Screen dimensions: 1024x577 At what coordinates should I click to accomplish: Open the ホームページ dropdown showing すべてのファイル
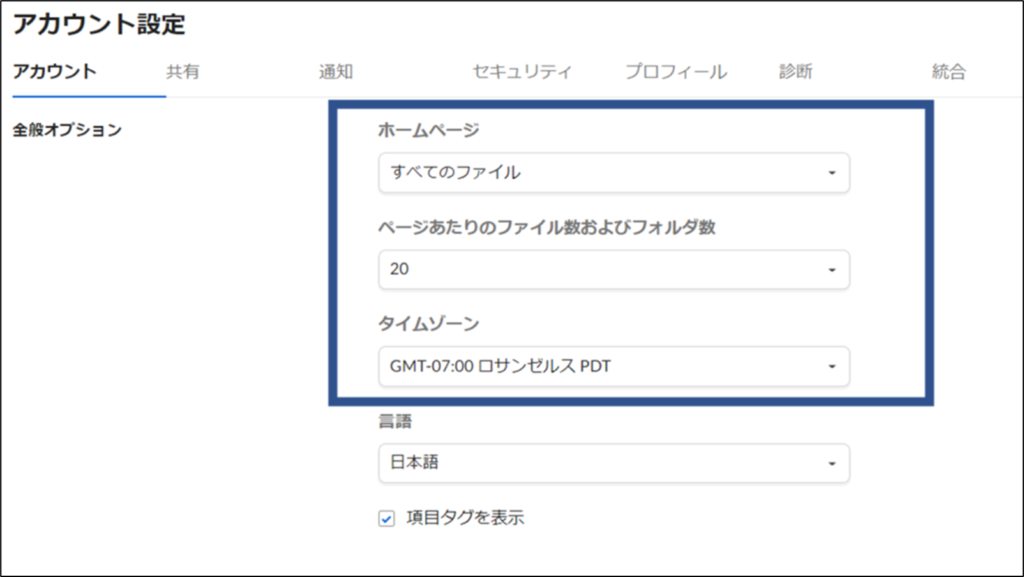[614, 173]
